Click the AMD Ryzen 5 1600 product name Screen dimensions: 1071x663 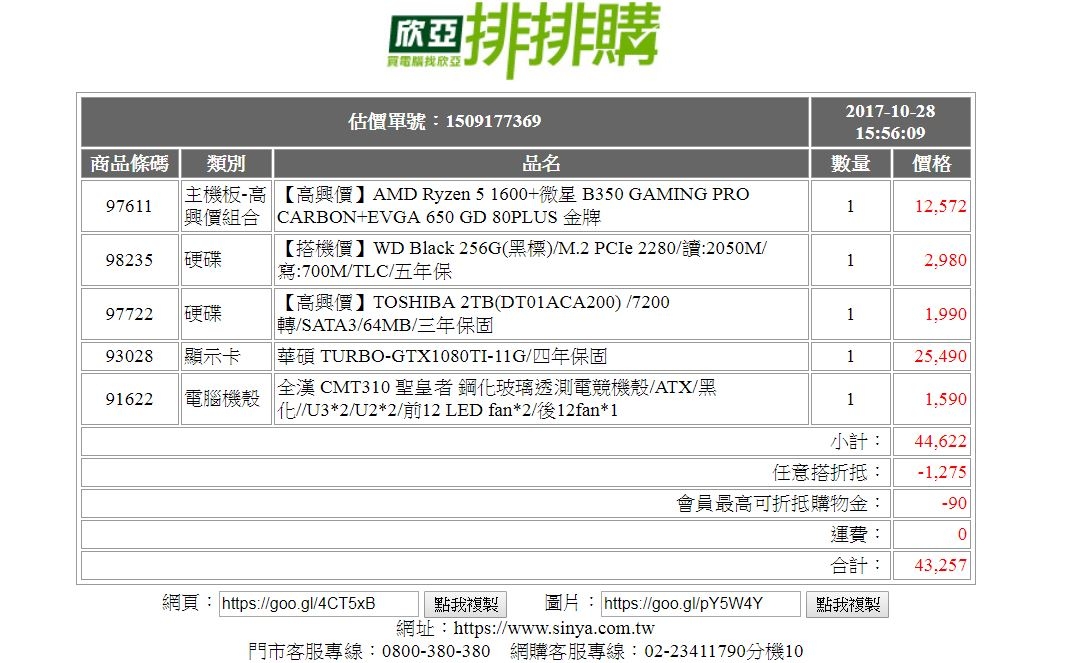tap(513, 206)
